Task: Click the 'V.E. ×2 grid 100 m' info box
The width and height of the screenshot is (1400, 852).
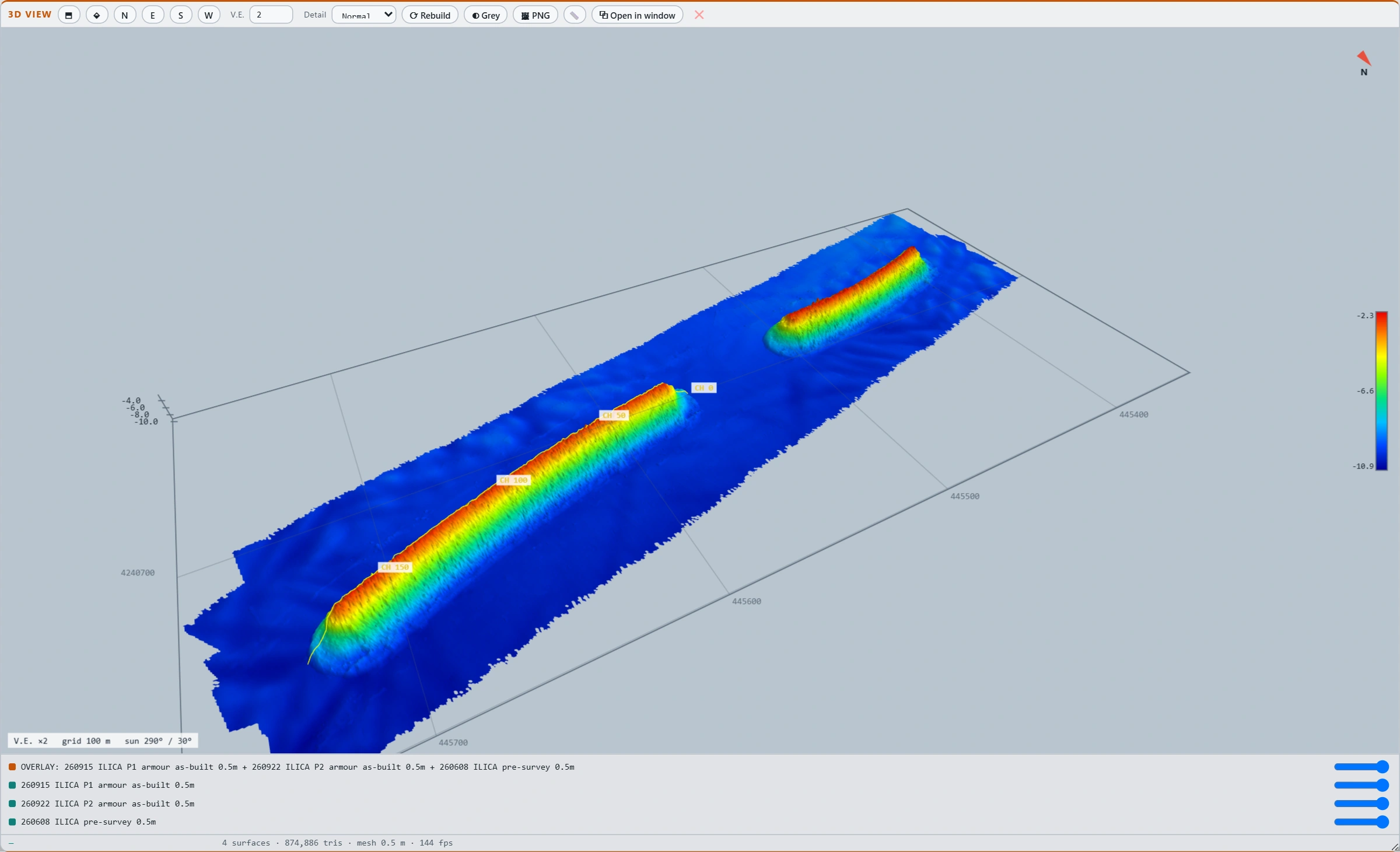Action: (x=103, y=741)
